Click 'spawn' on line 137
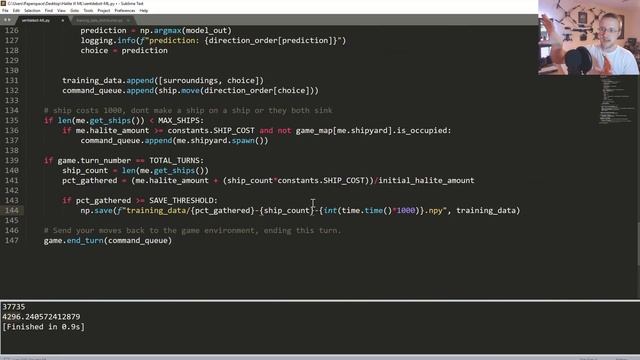The height and width of the screenshot is (360, 640). (243, 140)
